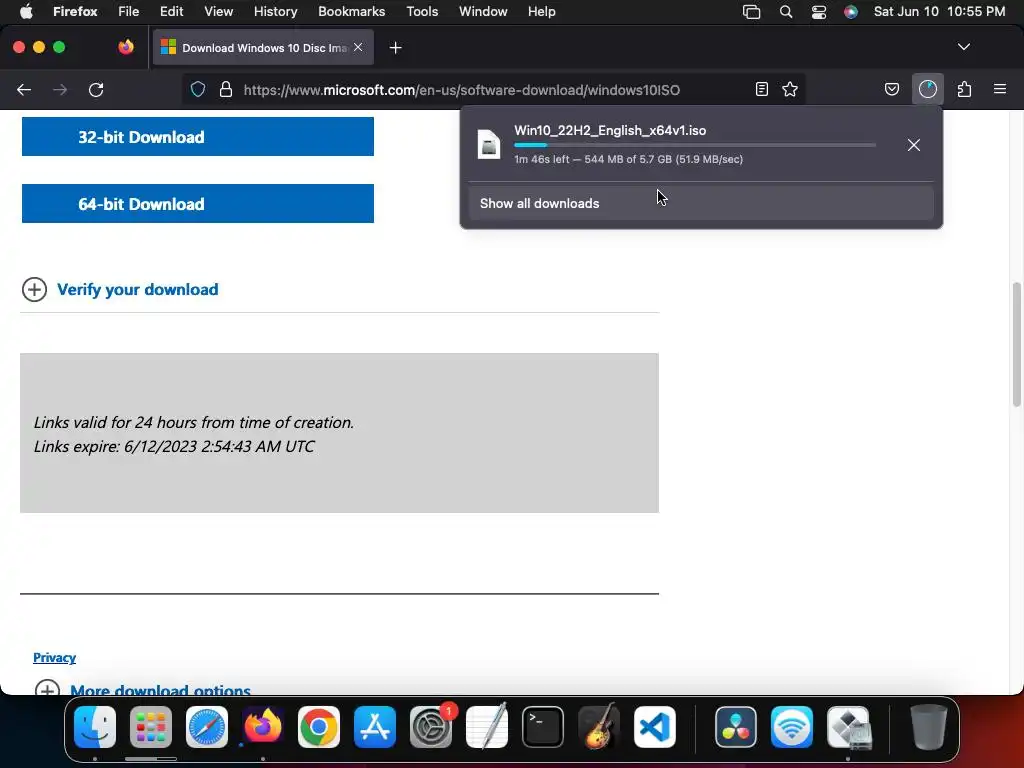Click the forward navigation arrow
The width and height of the screenshot is (1024, 768).
[x=60, y=89]
